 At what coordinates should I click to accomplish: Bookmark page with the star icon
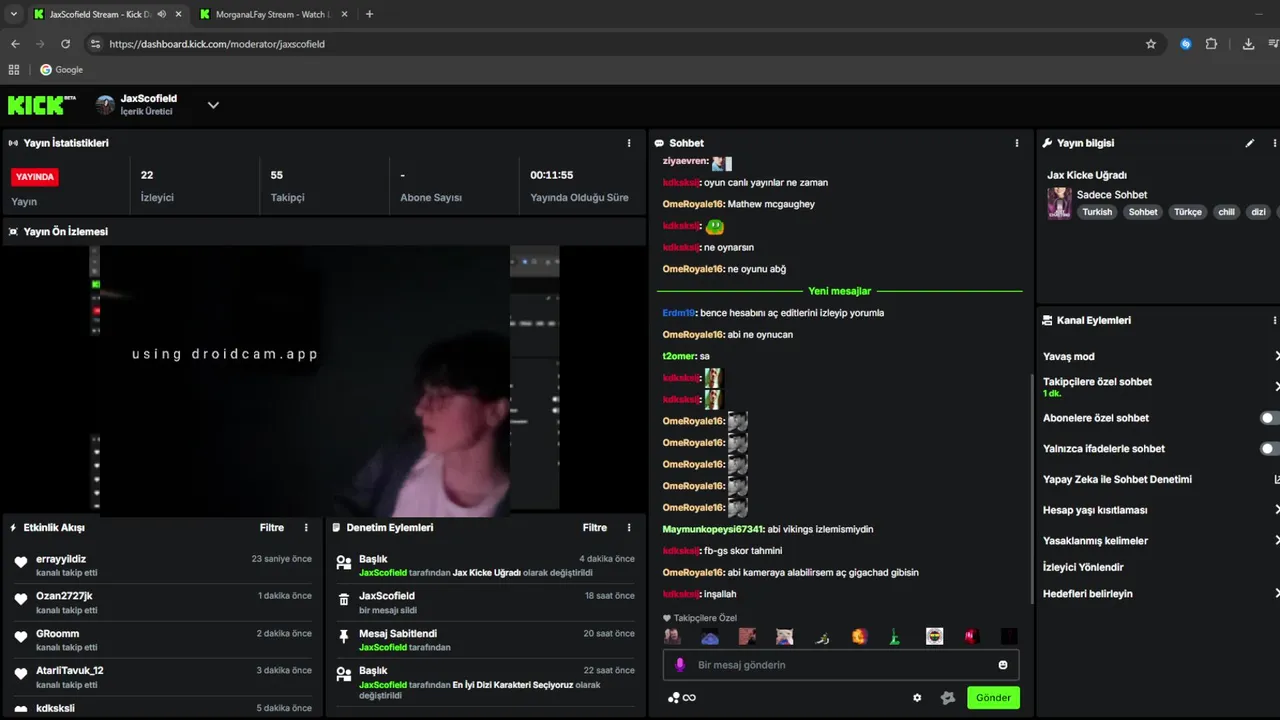(1151, 44)
